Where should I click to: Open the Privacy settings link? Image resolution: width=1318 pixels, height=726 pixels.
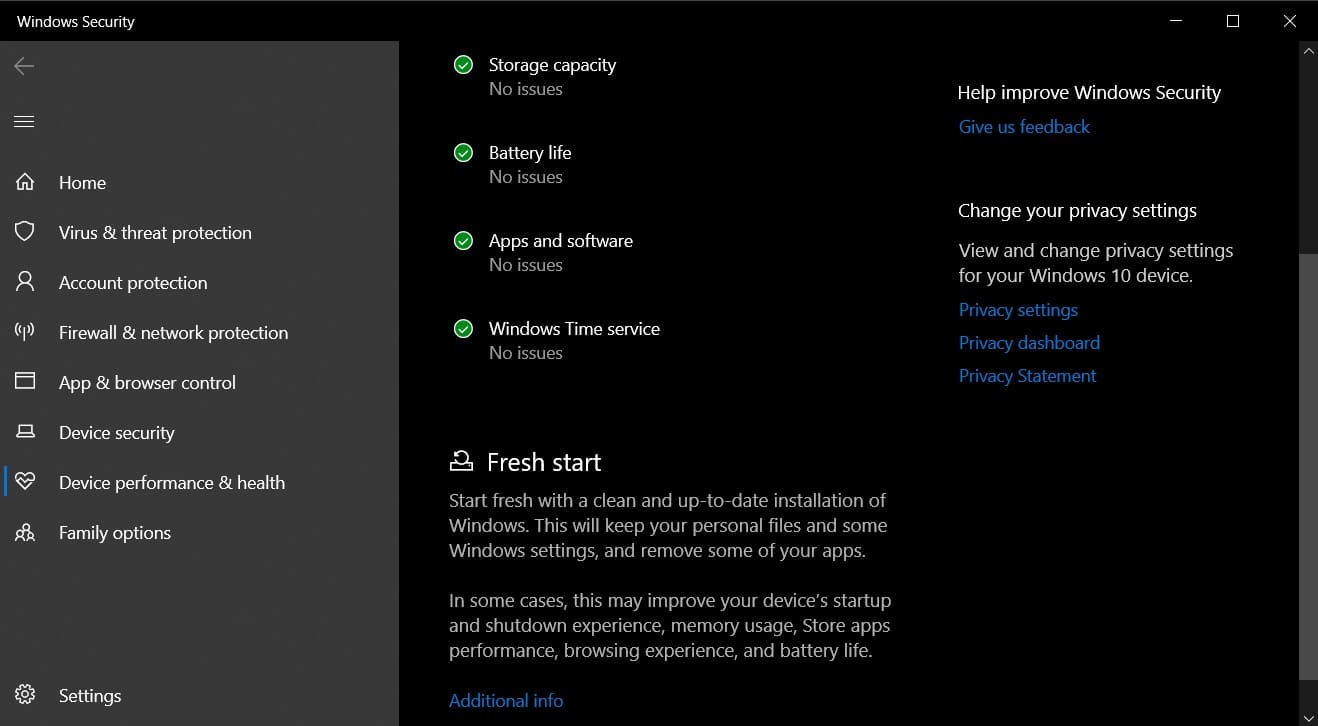1018,310
